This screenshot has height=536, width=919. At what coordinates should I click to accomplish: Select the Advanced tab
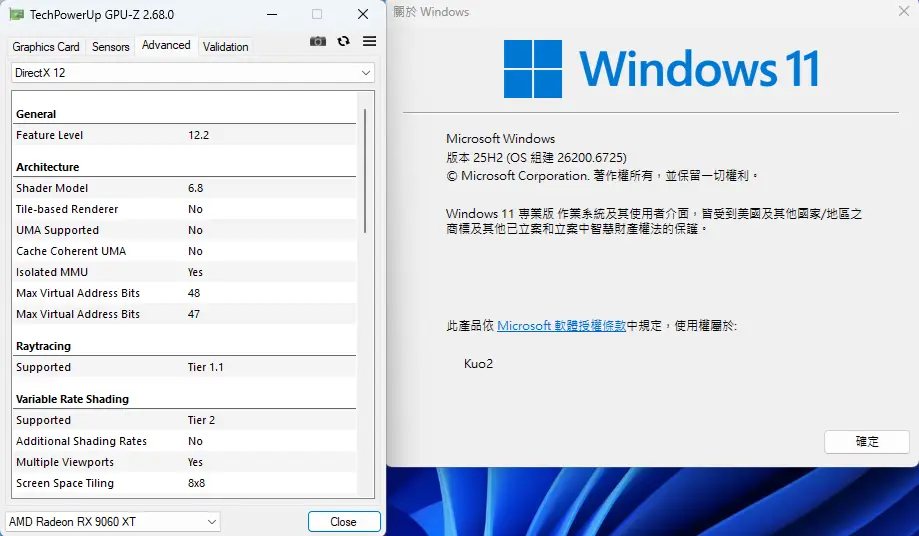coord(166,46)
